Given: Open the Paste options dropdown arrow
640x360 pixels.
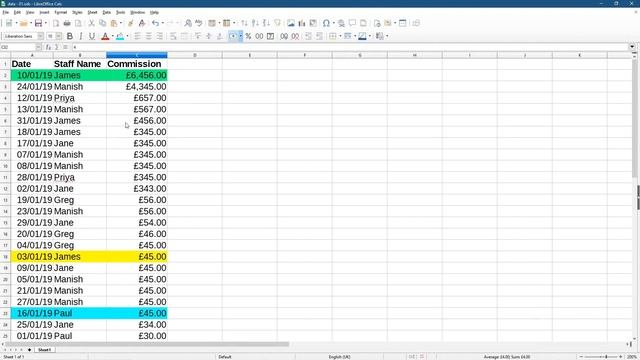Looking at the screenshot, I should [x=121, y=23].
